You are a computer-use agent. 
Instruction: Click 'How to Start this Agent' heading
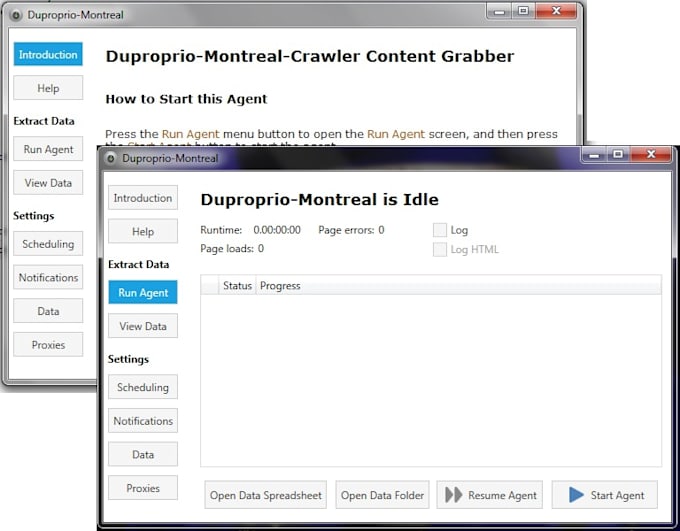pyautogui.click(x=186, y=99)
